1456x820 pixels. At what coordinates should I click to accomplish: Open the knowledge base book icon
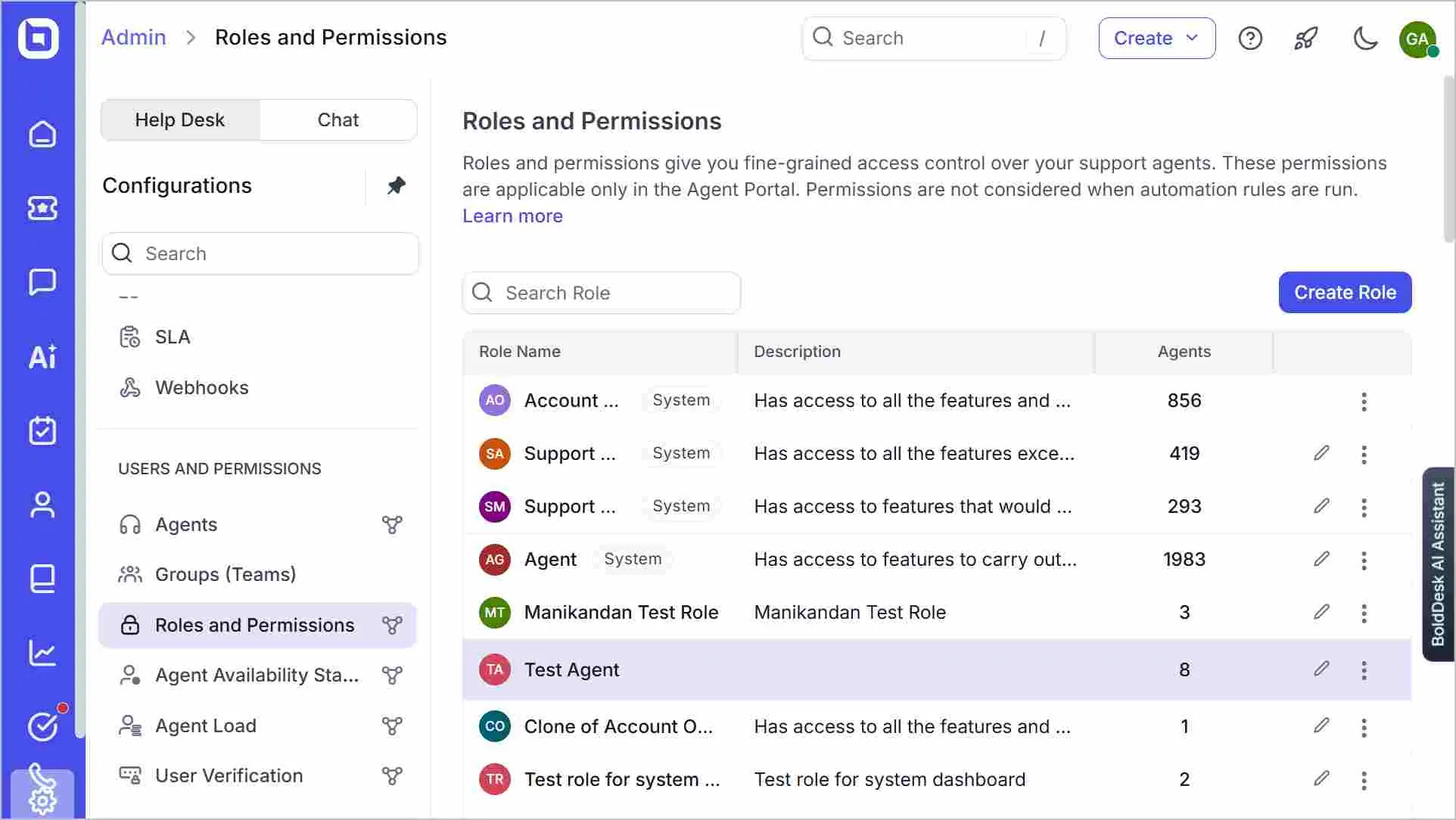[42, 578]
